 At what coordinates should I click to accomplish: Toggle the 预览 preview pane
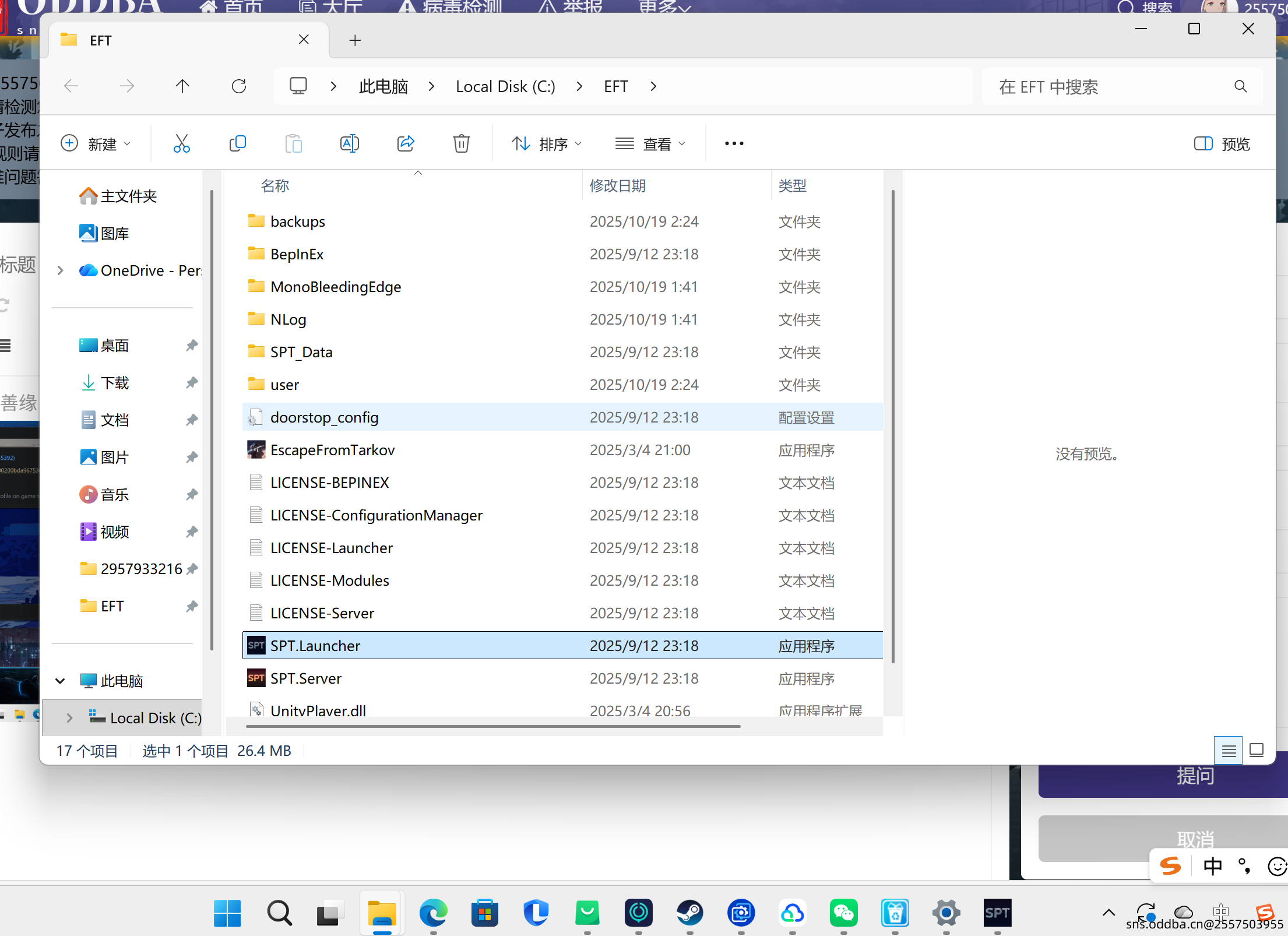pos(1222,143)
